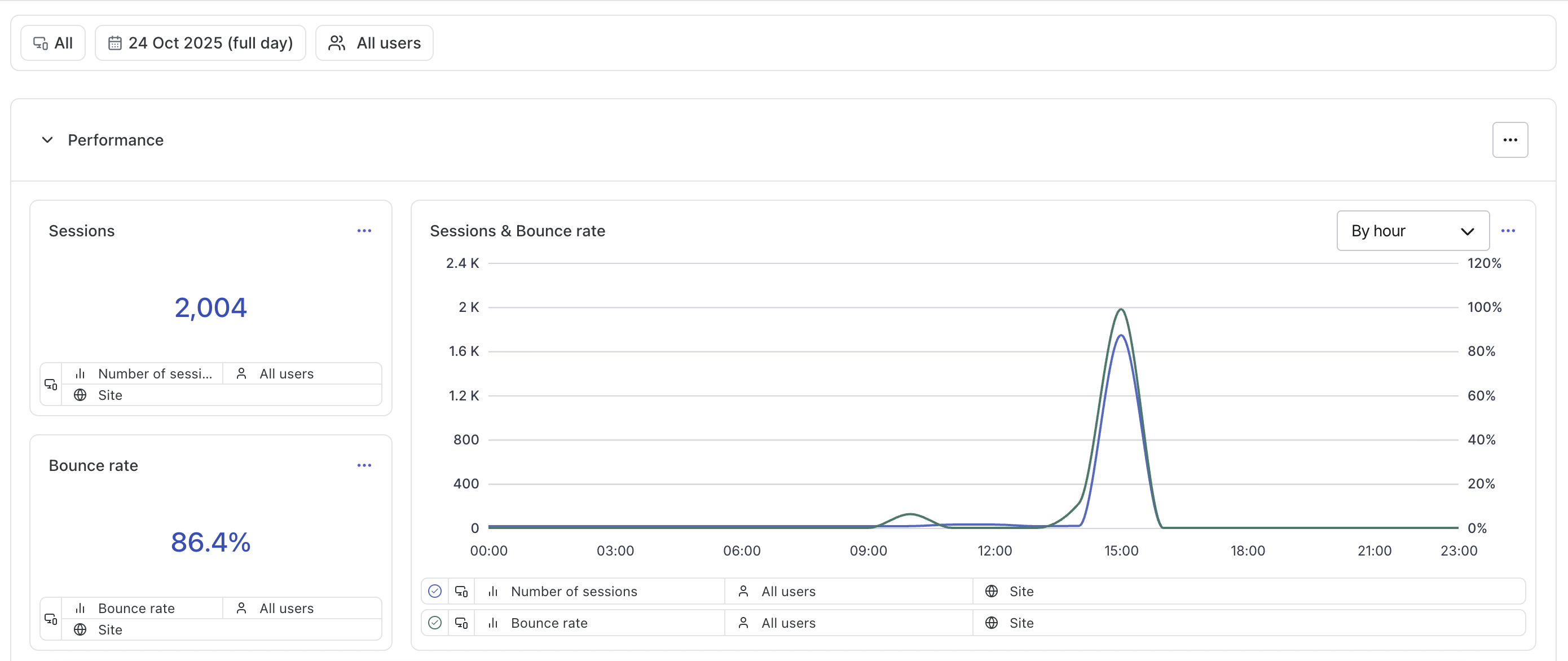
Task: Click the 20% right axis label
Action: point(1481,484)
